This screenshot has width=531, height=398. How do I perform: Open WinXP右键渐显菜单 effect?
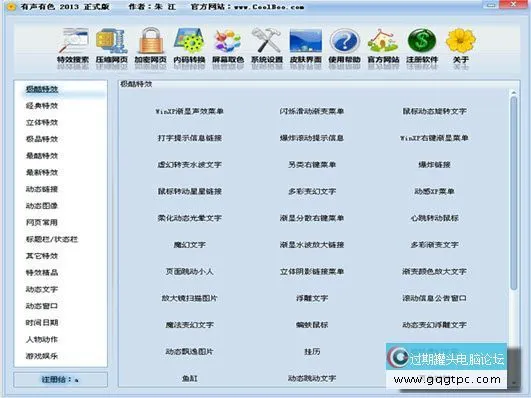point(434,138)
